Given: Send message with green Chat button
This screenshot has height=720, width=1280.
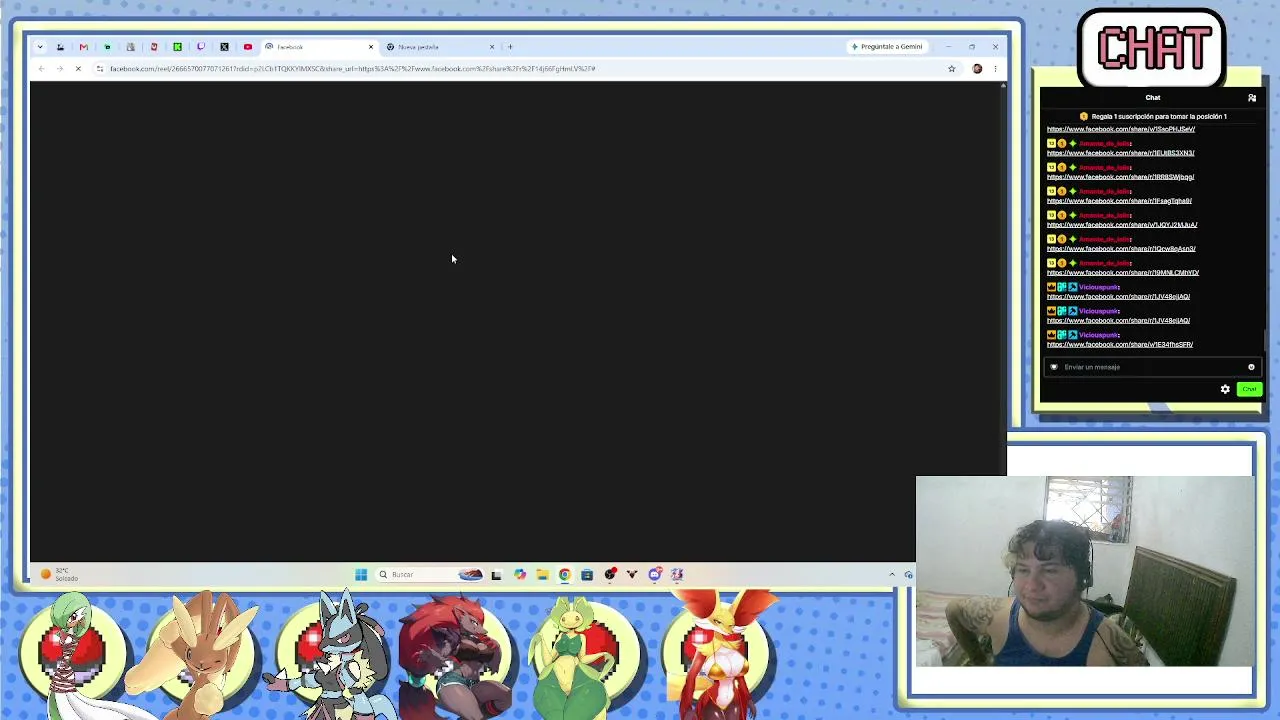Looking at the screenshot, I should point(1249,389).
